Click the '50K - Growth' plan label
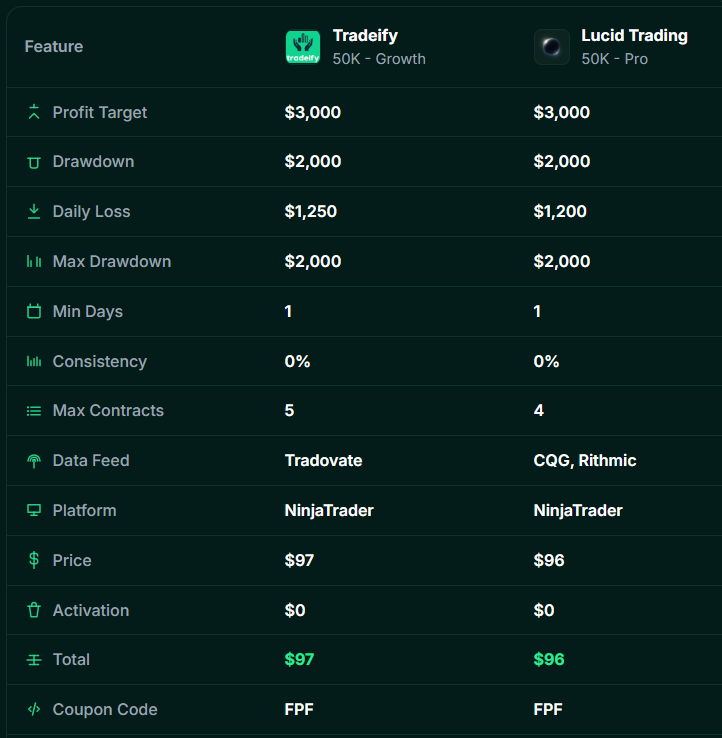The image size is (722, 738). 379,59
